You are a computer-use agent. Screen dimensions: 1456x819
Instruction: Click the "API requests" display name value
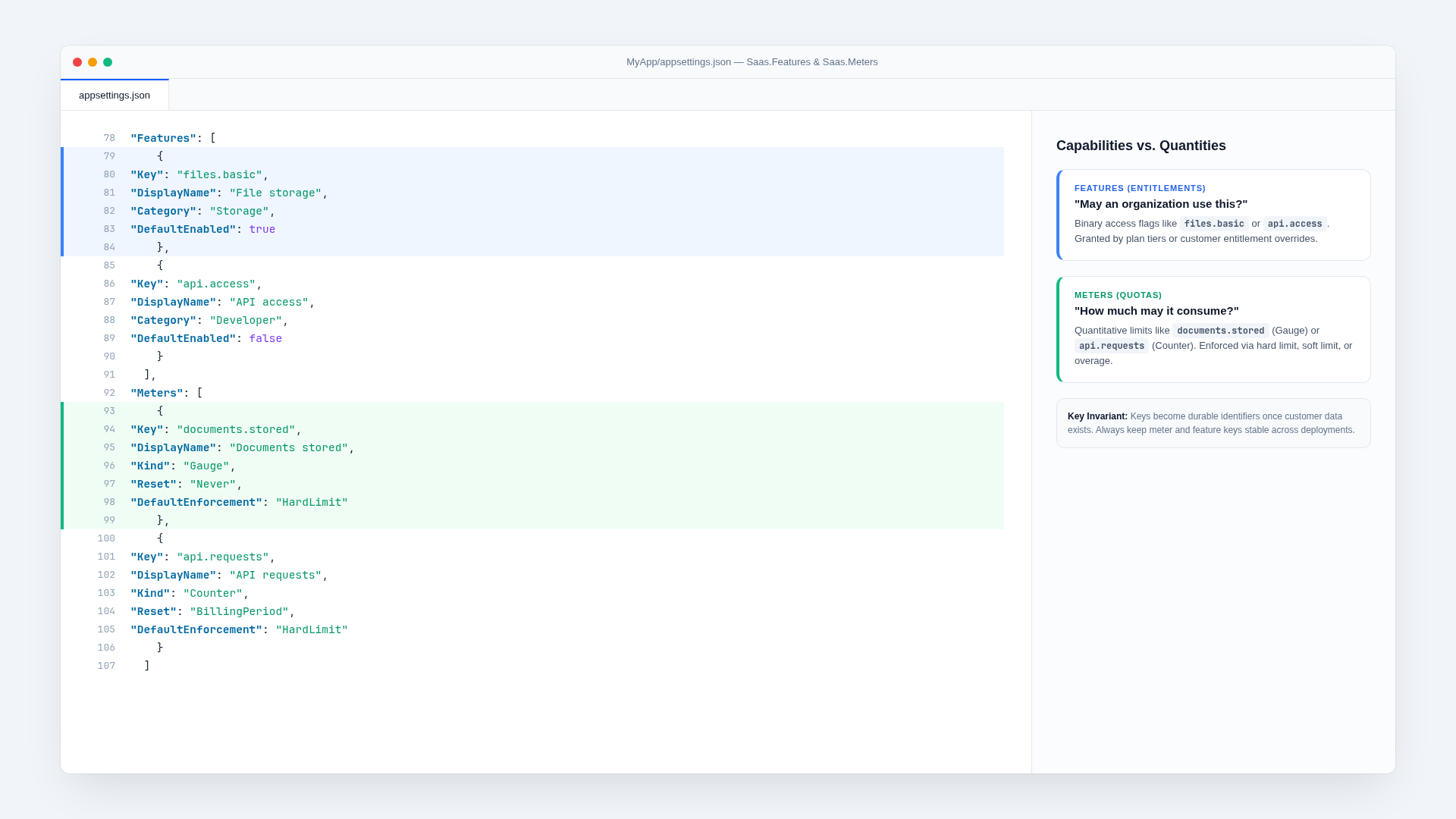(x=275, y=575)
